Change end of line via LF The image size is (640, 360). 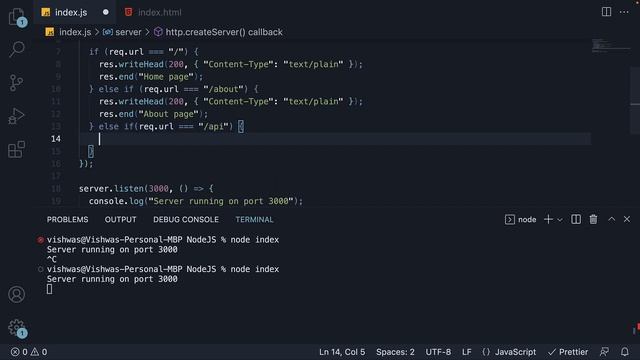click(x=467, y=352)
